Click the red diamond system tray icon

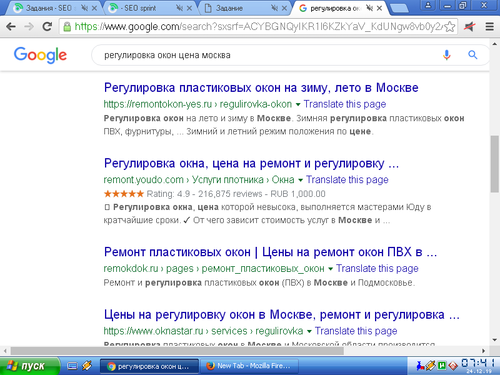pyautogui.click(x=453, y=366)
